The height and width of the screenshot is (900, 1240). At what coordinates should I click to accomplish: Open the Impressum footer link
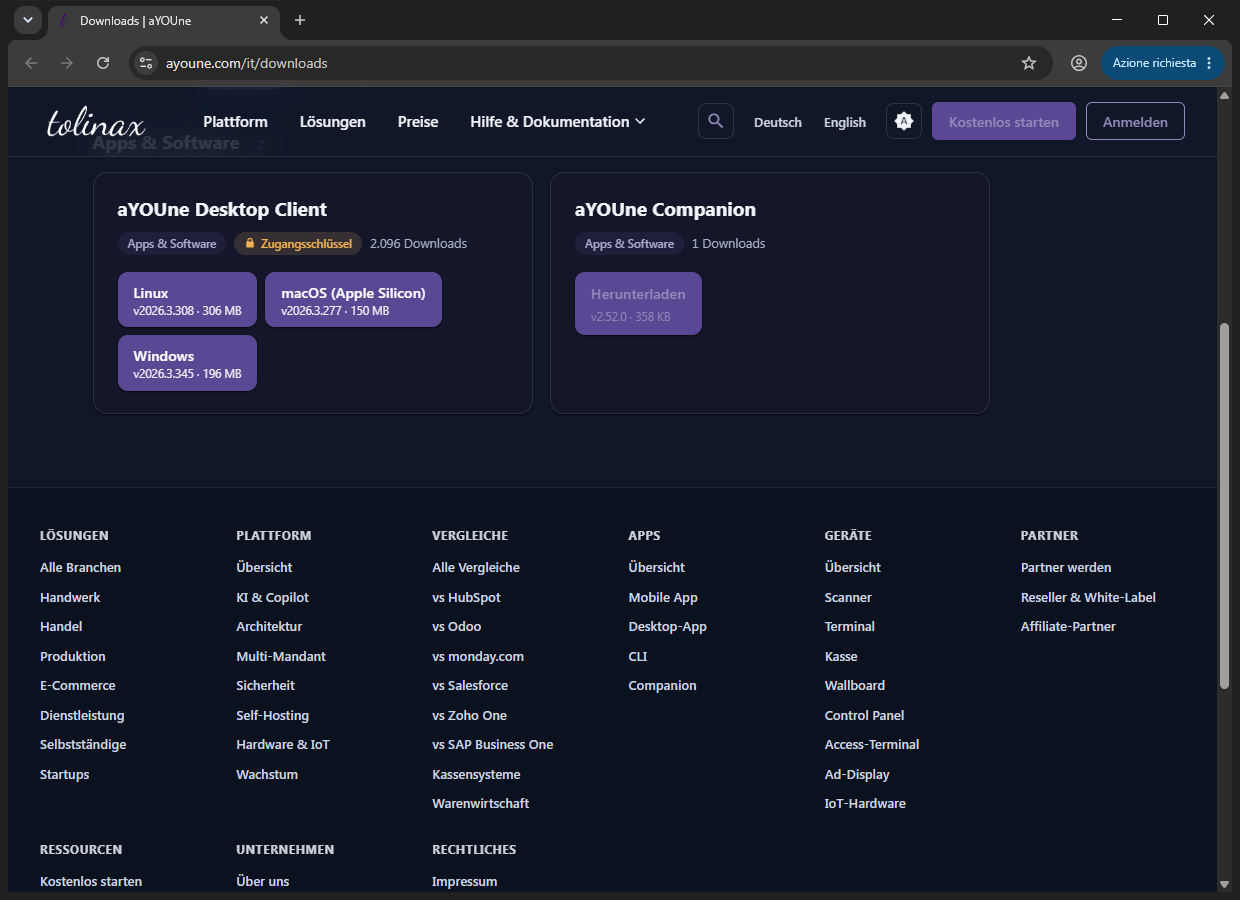point(464,881)
